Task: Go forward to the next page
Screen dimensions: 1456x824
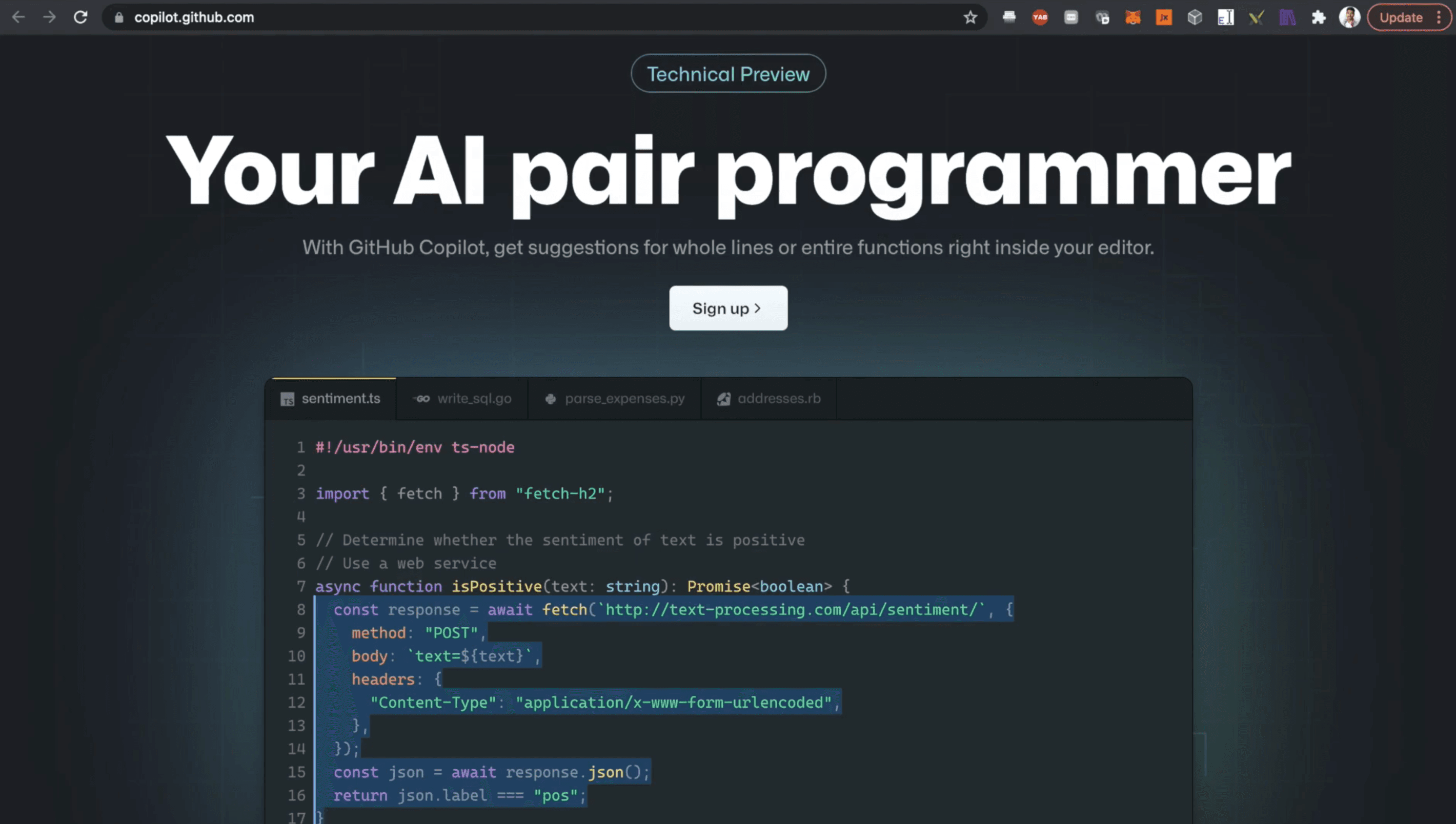Action: (50, 17)
